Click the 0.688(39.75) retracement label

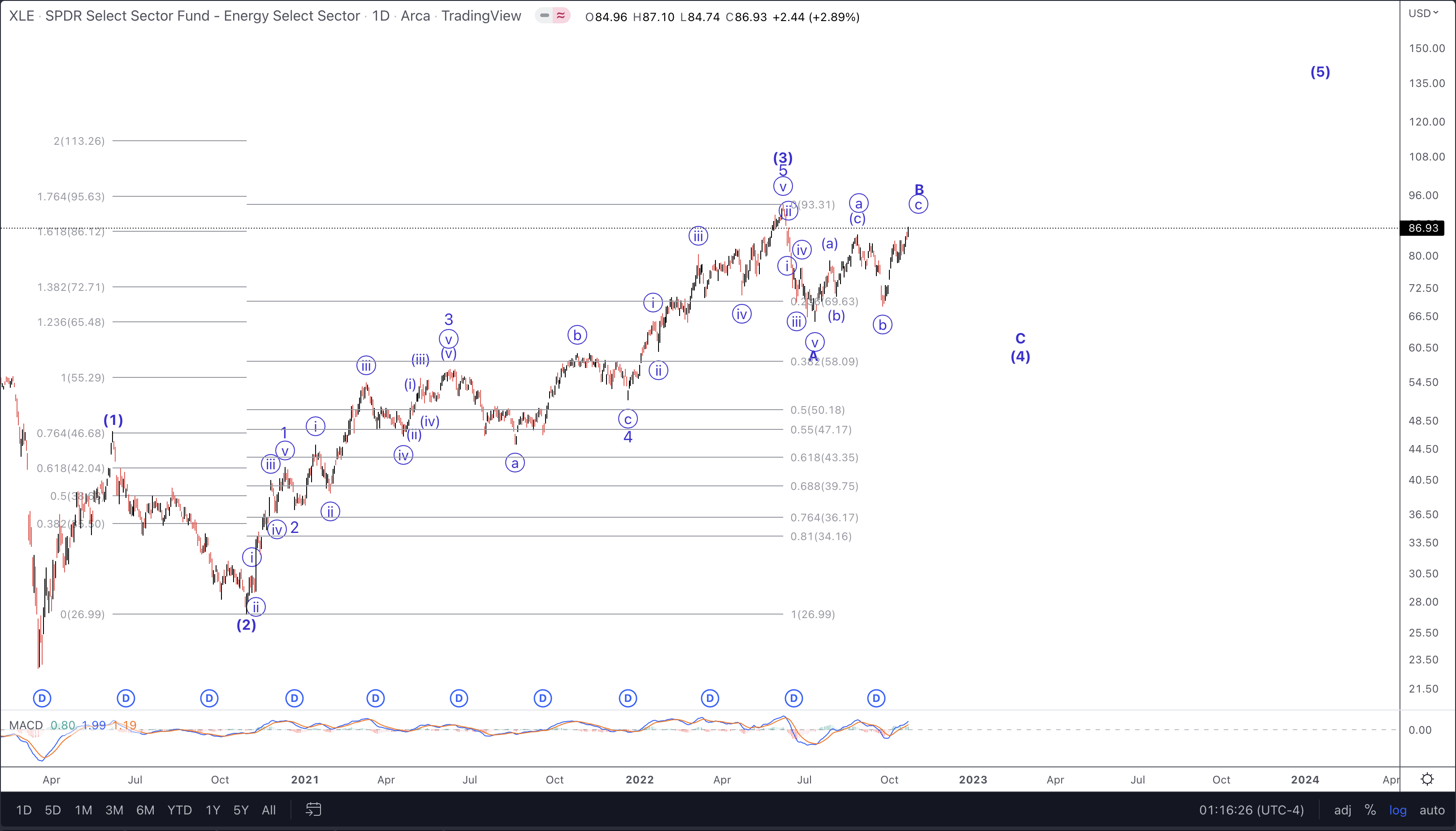(x=824, y=486)
